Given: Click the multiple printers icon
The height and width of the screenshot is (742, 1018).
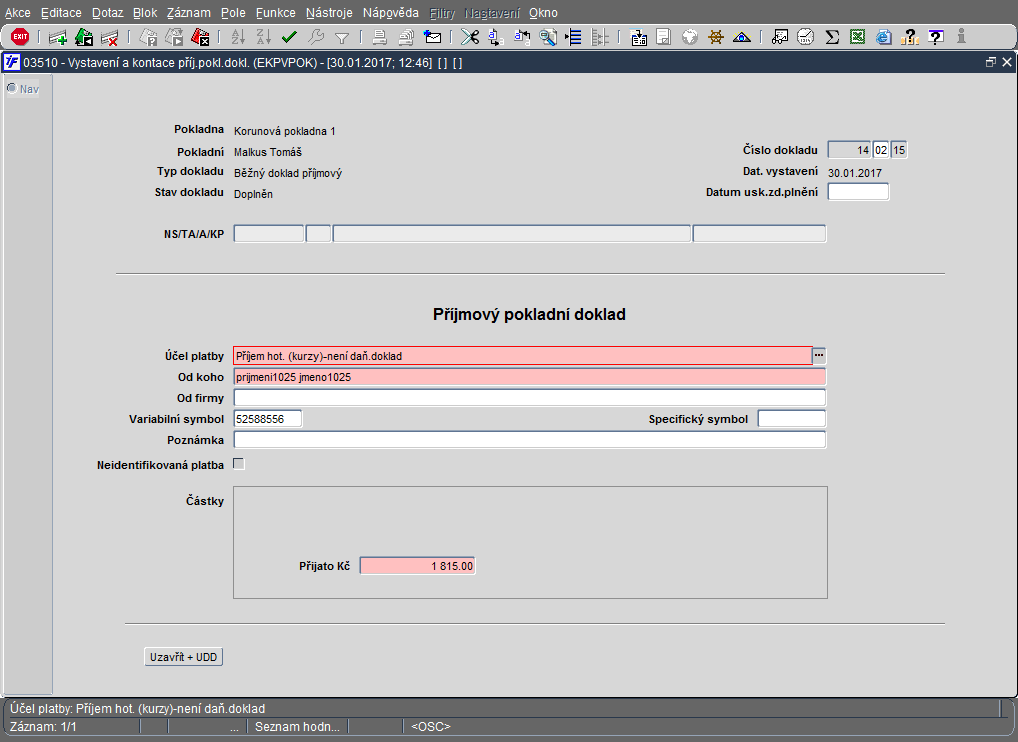Looking at the screenshot, I should point(406,38).
